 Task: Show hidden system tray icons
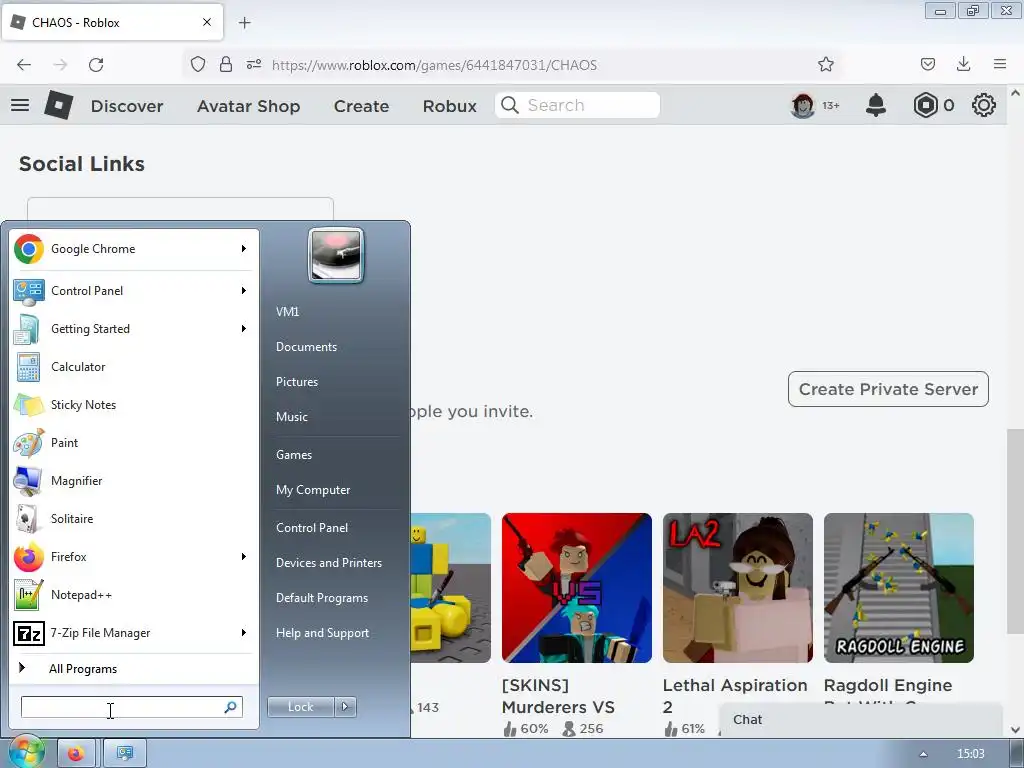(923, 754)
